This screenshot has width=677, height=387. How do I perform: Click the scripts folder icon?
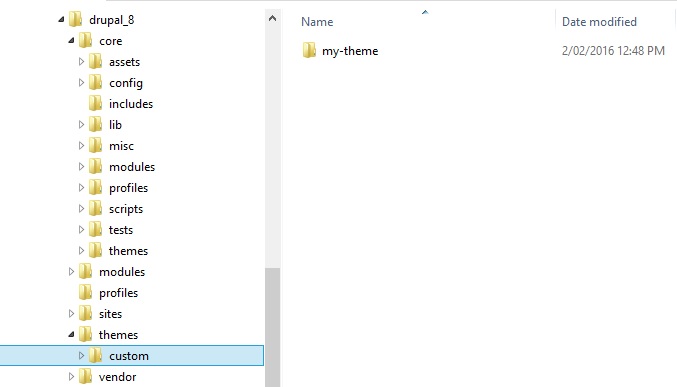tap(95, 208)
